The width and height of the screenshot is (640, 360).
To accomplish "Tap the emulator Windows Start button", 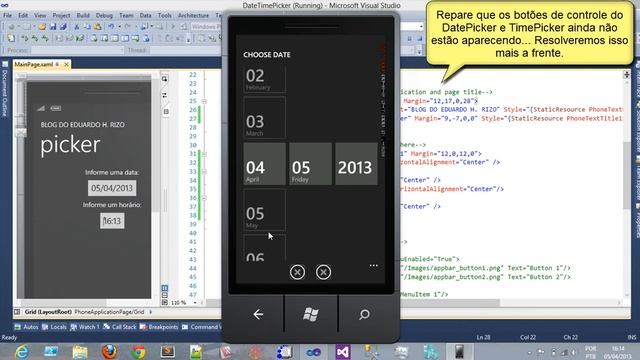I will (311, 314).
